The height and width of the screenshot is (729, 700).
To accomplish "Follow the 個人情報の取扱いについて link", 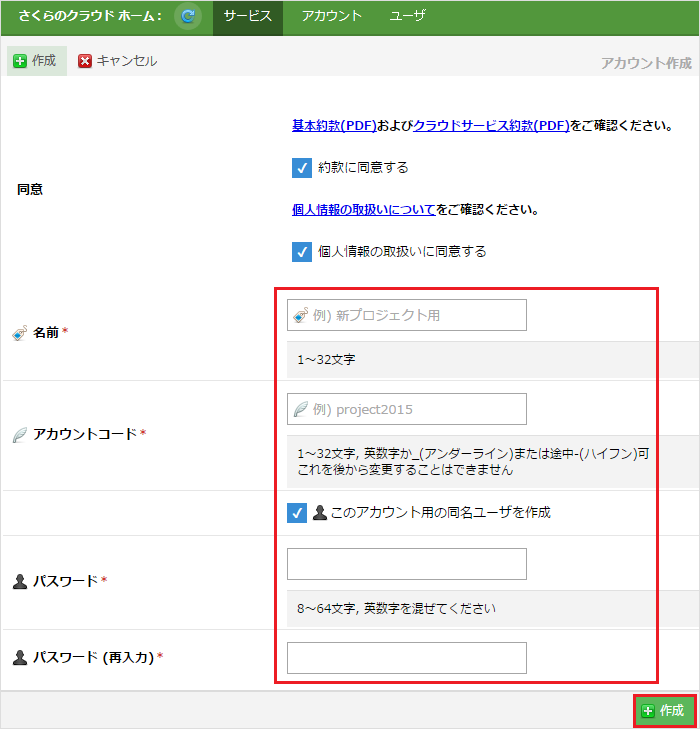I will (363, 210).
